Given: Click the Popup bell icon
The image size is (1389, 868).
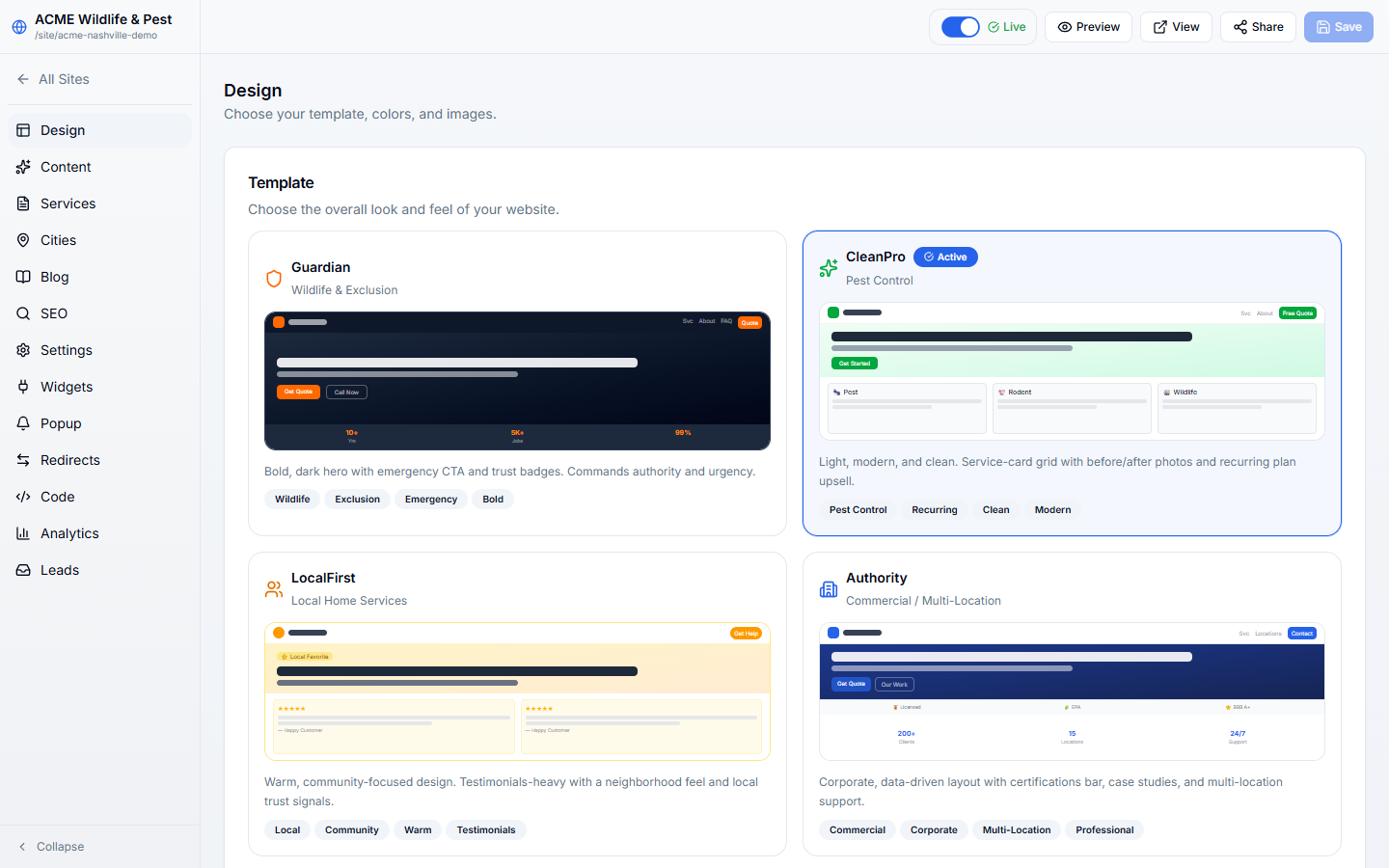Looking at the screenshot, I should click(x=23, y=423).
